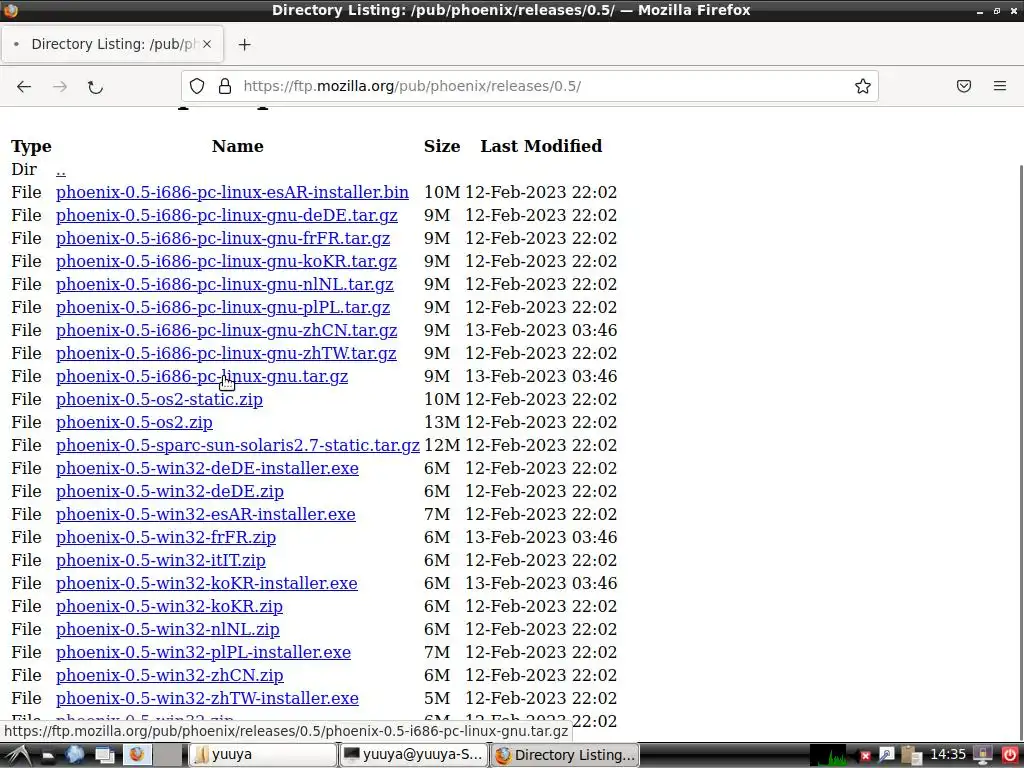This screenshot has width=1024, height=768.
Task: Download phoenix-0.5-win32-koKR.zip
Action: pos(169,607)
